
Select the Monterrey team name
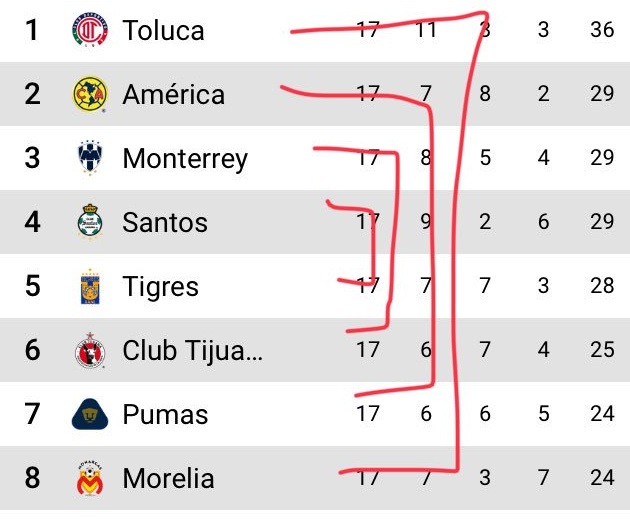point(185,159)
